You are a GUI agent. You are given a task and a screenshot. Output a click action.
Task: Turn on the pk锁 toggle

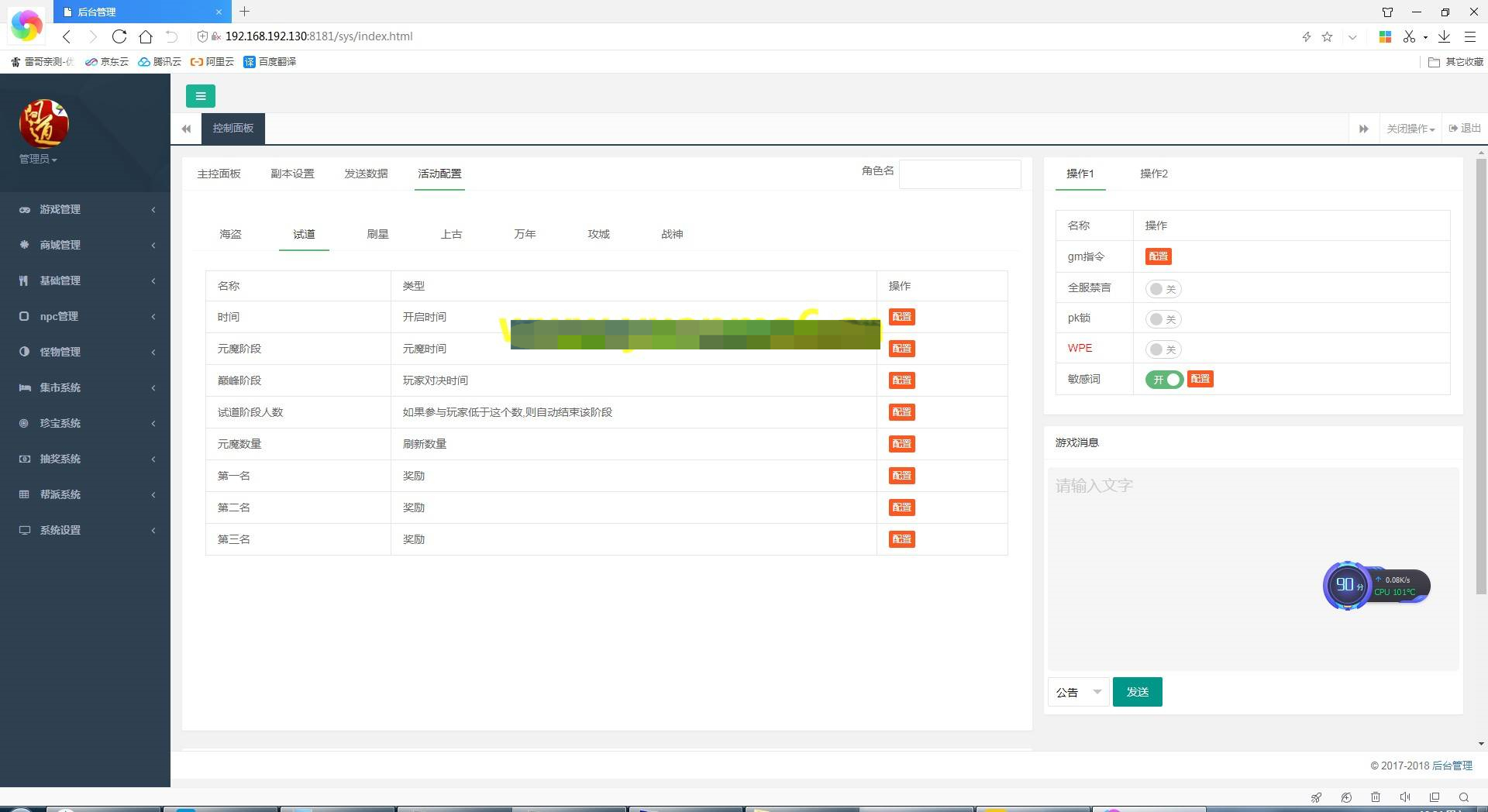[1162, 318]
